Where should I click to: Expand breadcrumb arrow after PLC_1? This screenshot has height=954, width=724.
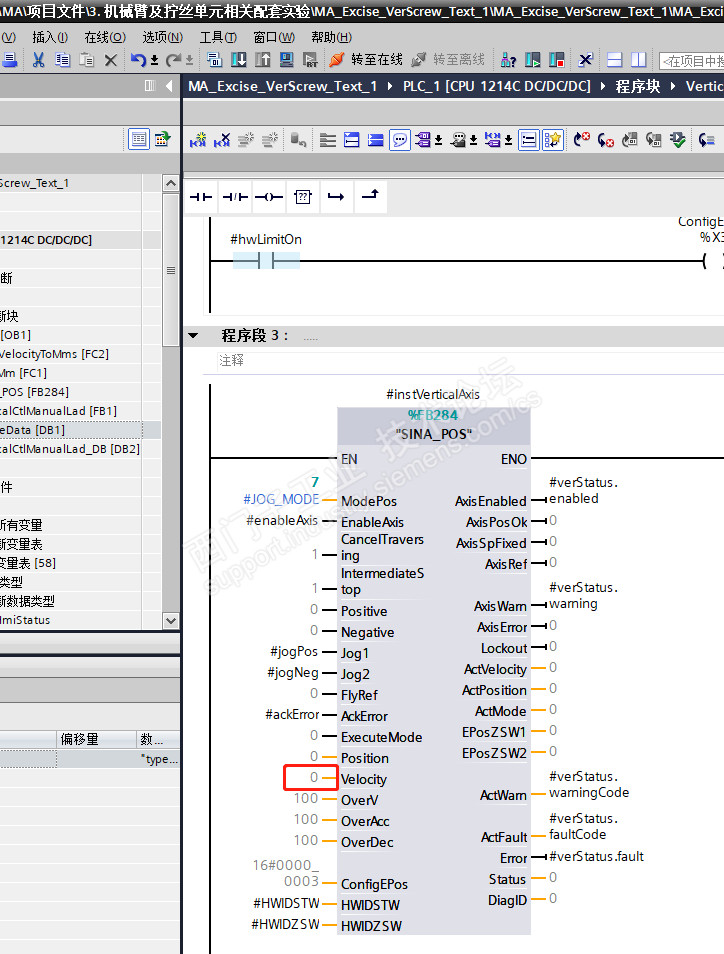(x=602, y=86)
